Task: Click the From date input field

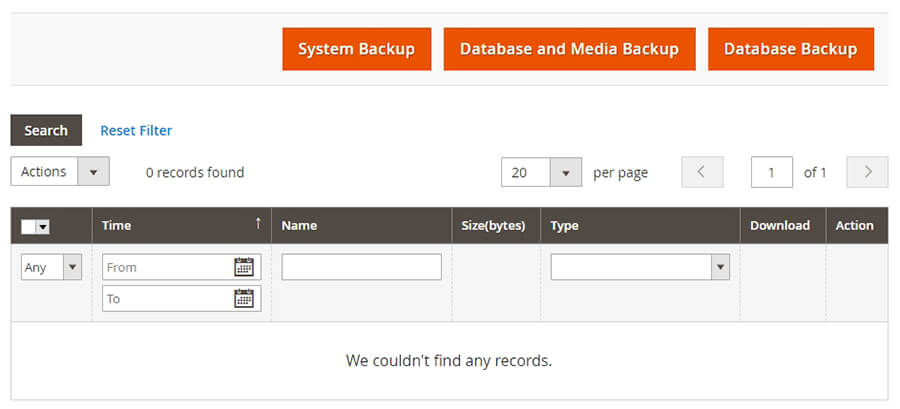Action: [x=166, y=267]
